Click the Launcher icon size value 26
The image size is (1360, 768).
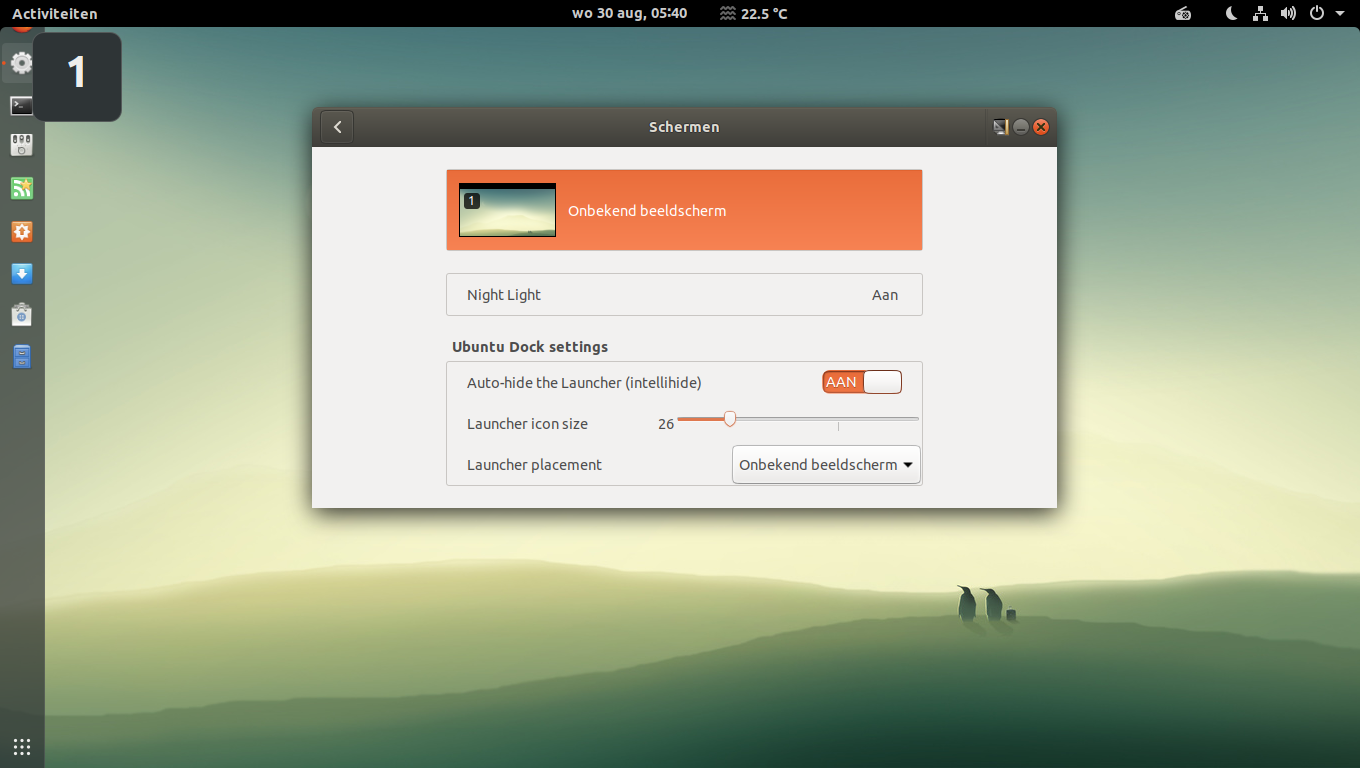click(x=666, y=424)
